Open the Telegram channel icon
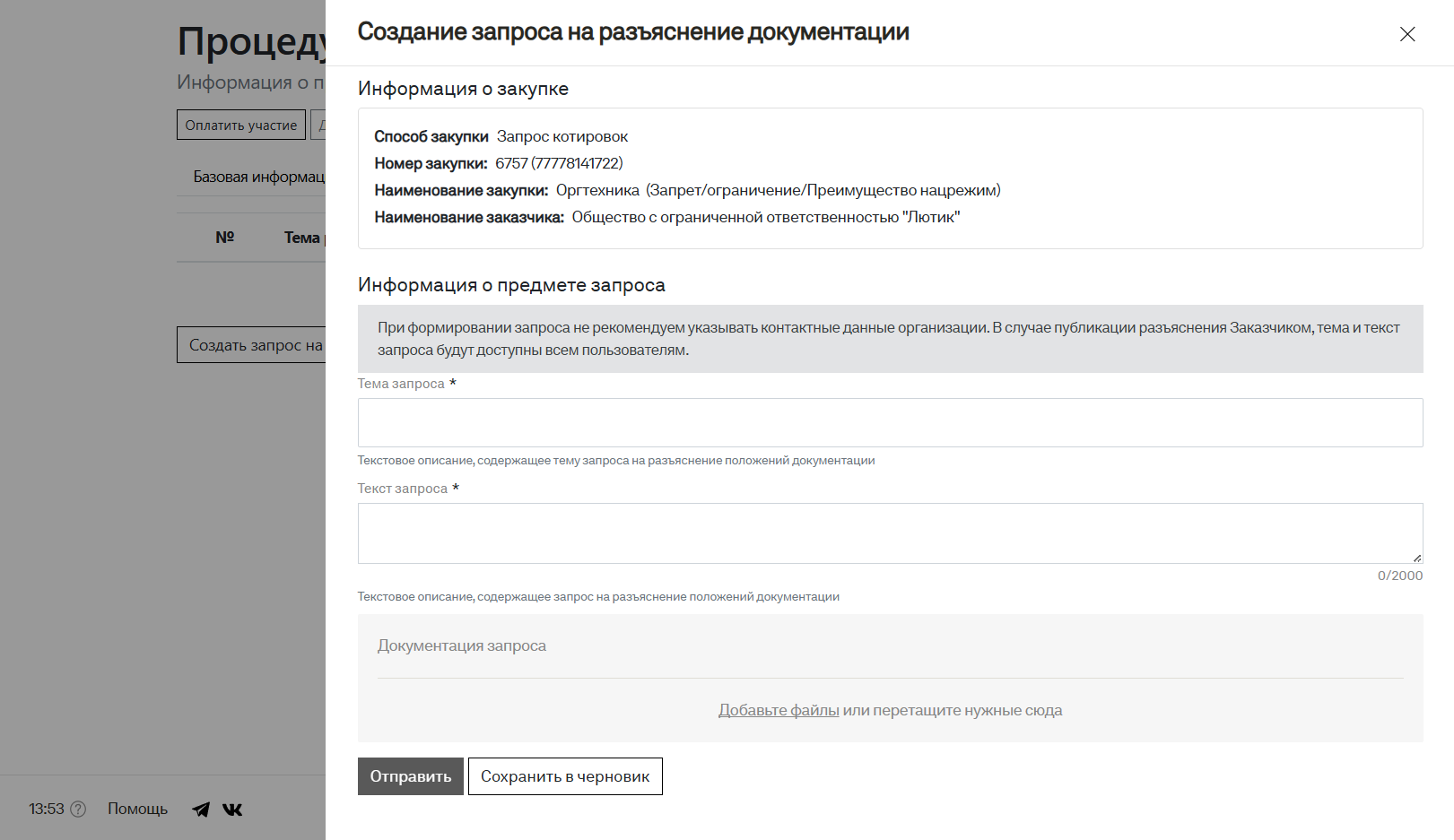1454x840 pixels. coord(201,810)
